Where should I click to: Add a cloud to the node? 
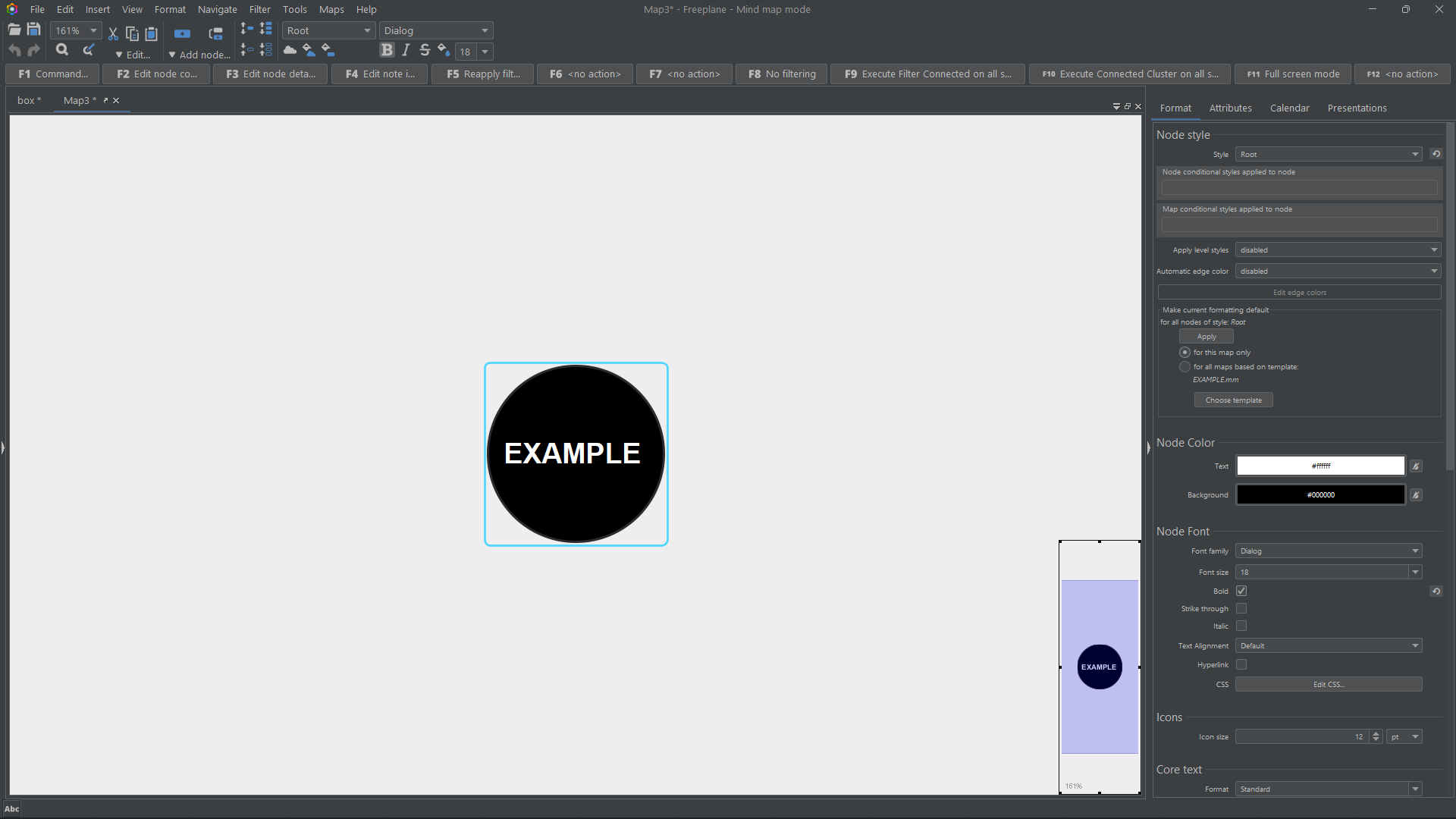pyautogui.click(x=290, y=50)
